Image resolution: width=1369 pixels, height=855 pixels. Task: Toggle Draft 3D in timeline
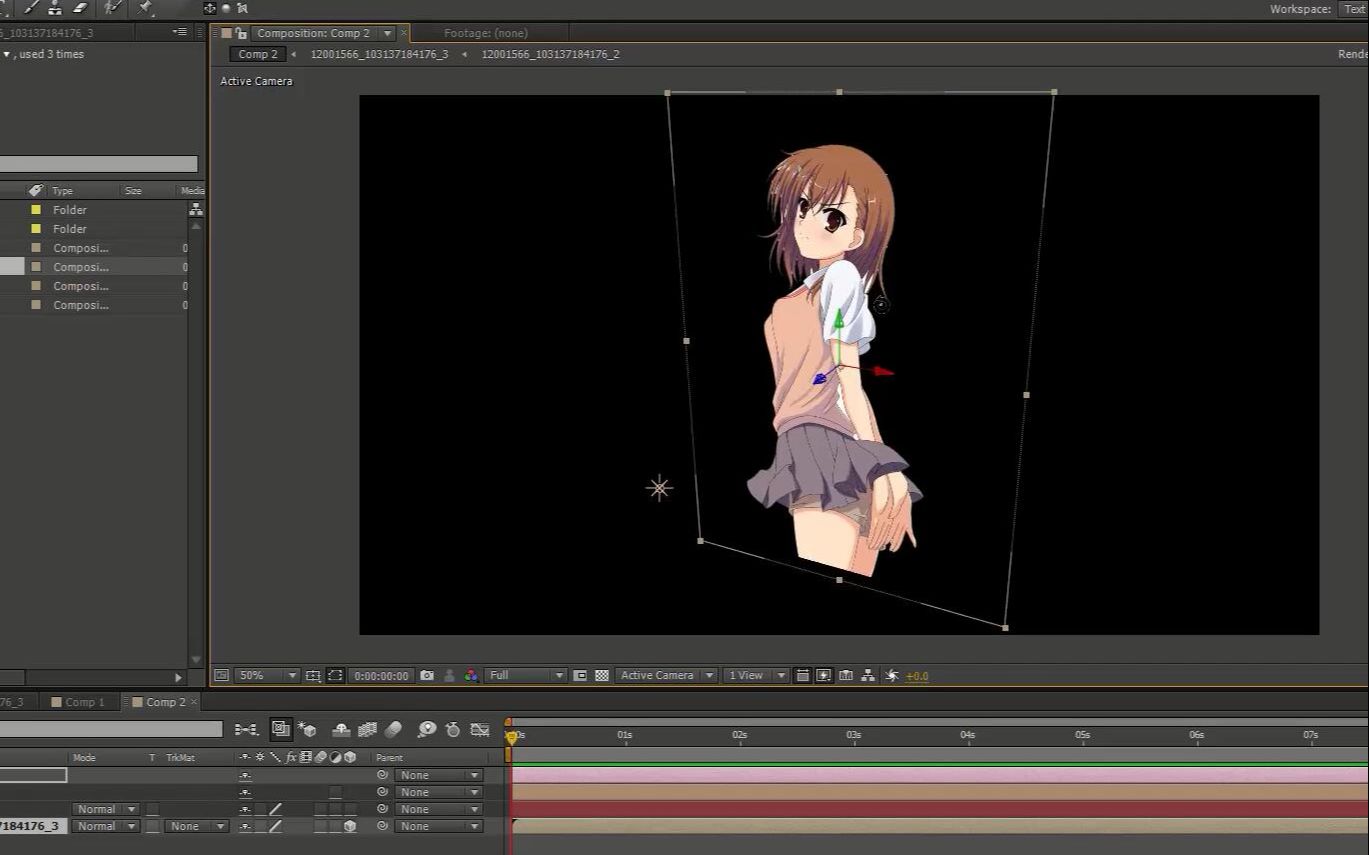click(x=307, y=730)
